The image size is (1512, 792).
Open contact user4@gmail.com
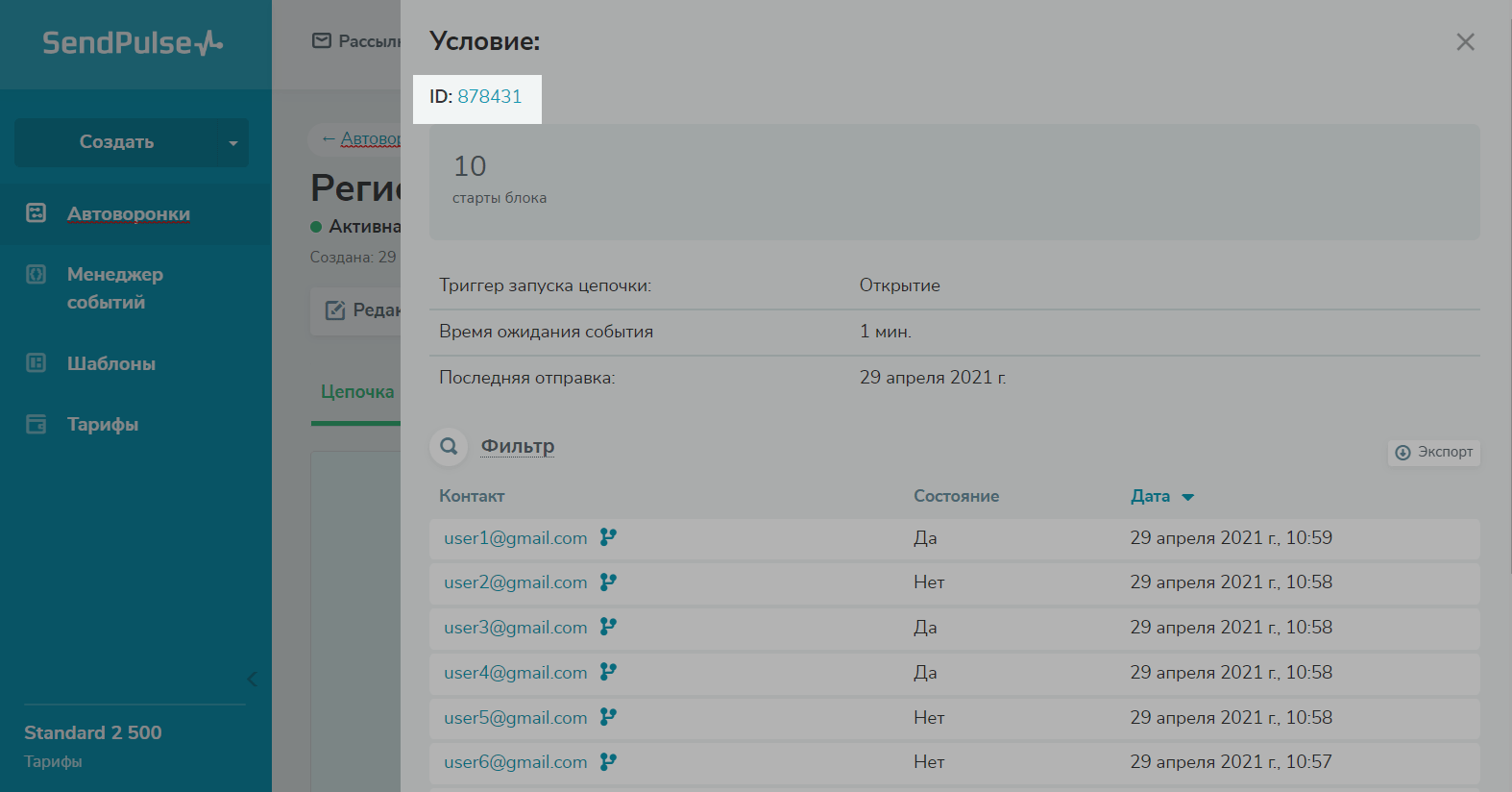click(x=515, y=673)
